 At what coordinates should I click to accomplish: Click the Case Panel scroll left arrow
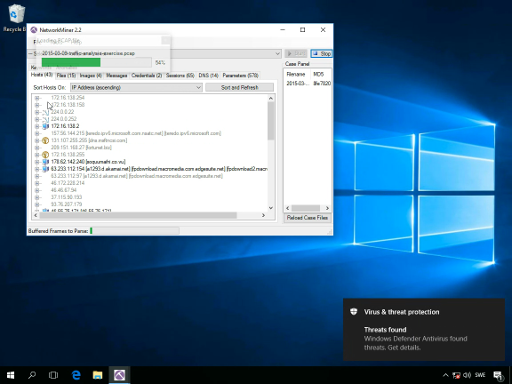click(288, 208)
